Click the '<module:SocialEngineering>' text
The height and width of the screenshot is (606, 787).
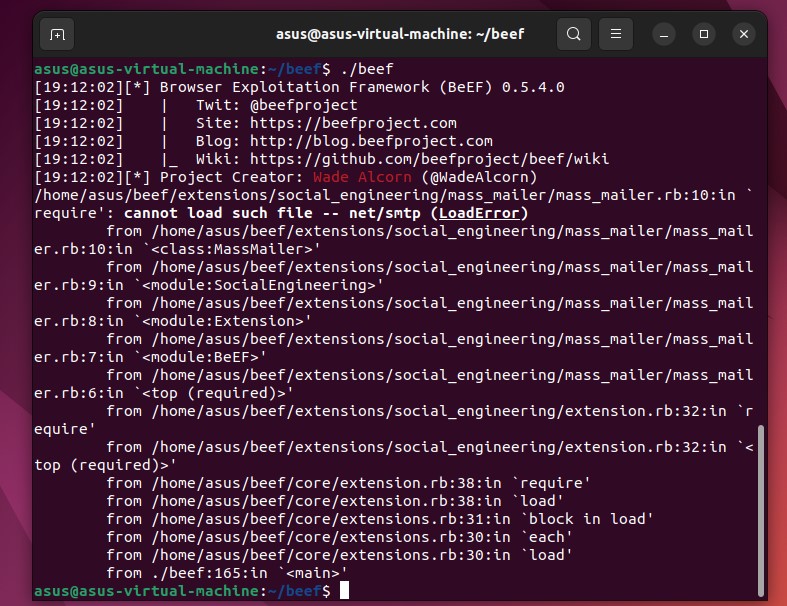point(258,285)
